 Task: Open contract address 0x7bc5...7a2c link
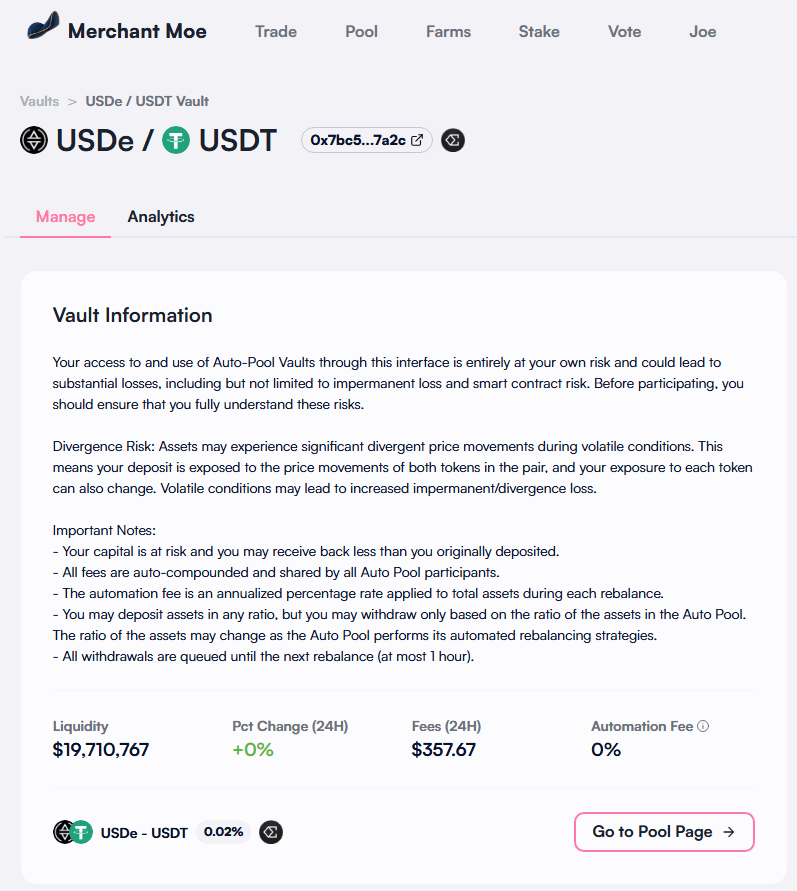click(x=358, y=140)
